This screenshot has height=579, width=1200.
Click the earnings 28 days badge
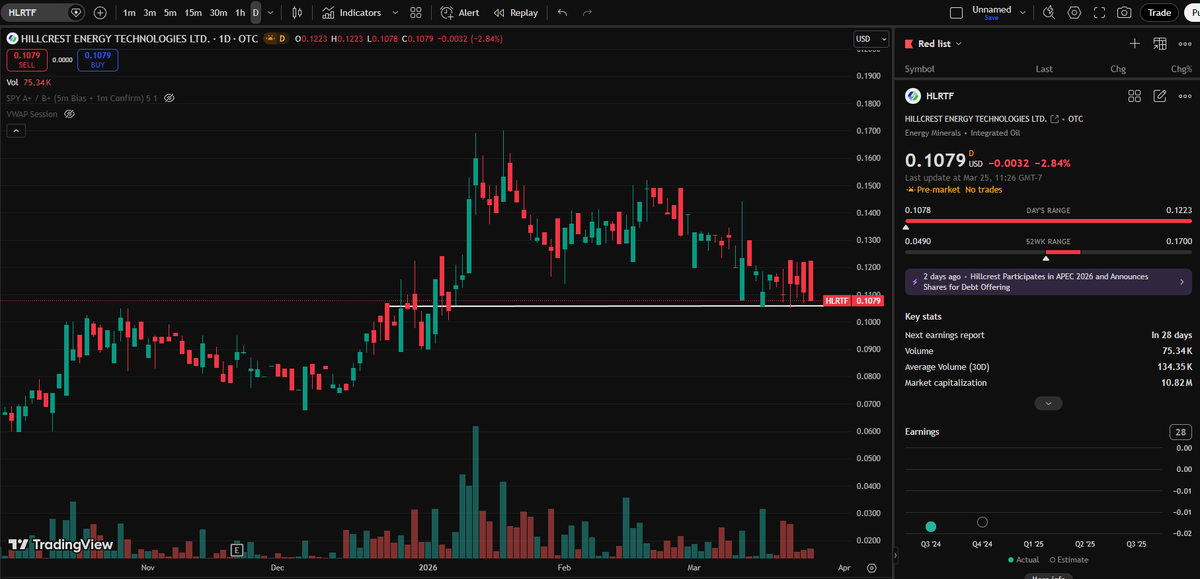click(1181, 432)
